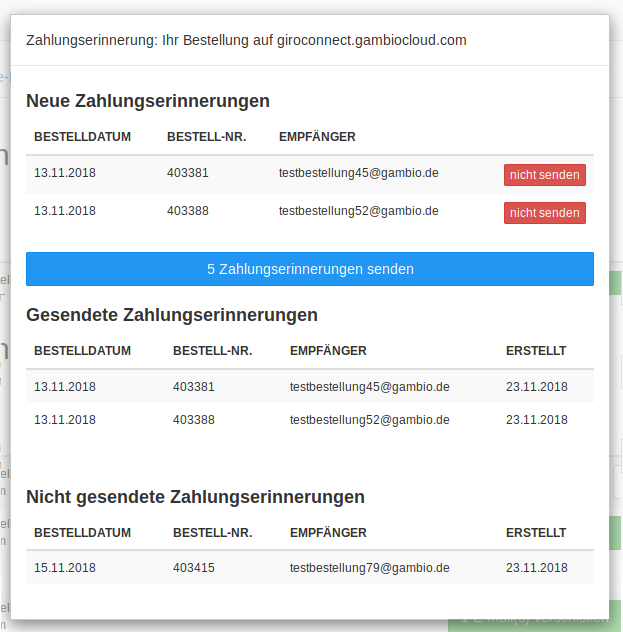Select order number 403415 row
Screen dimensions: 623x632
pos(194,568)
